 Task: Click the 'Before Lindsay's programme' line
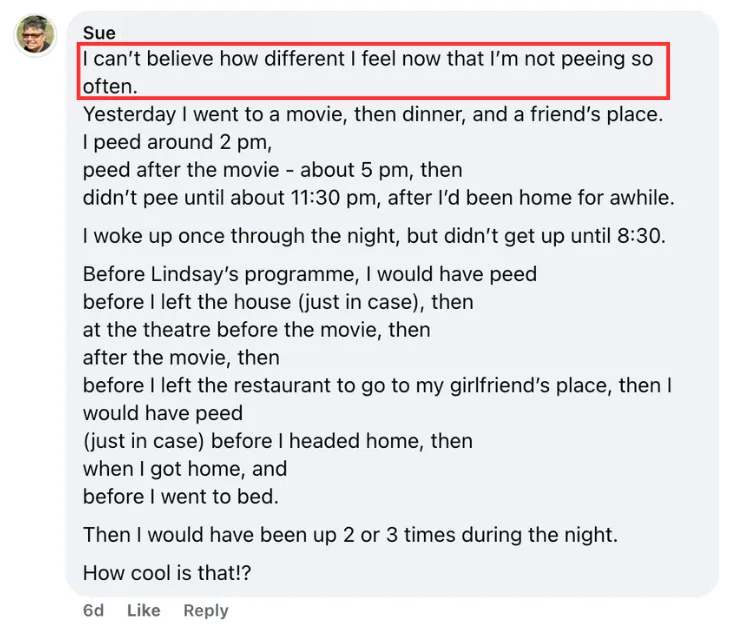[310, 274]
